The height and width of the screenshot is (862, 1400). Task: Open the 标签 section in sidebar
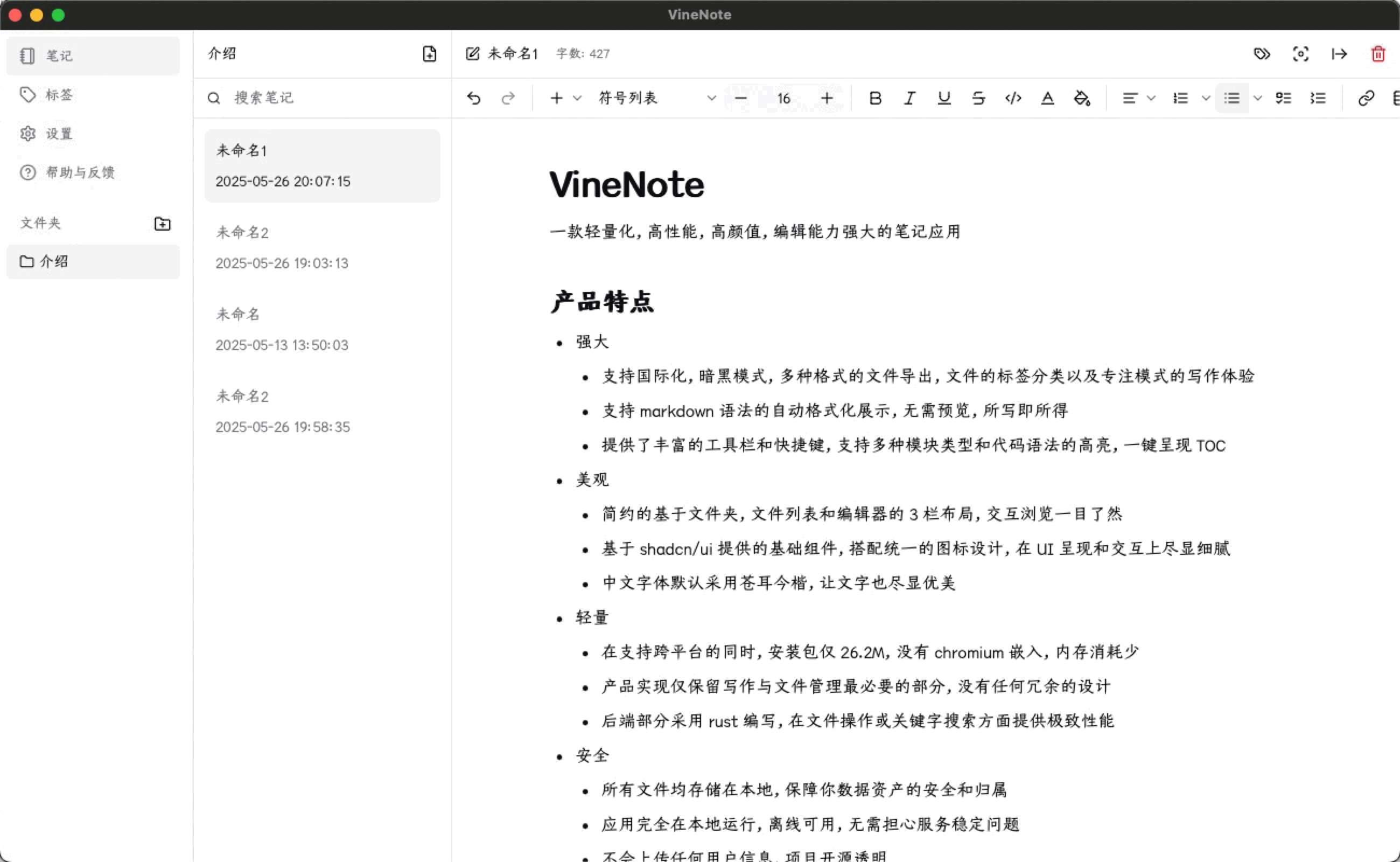(x=59, y=95)
